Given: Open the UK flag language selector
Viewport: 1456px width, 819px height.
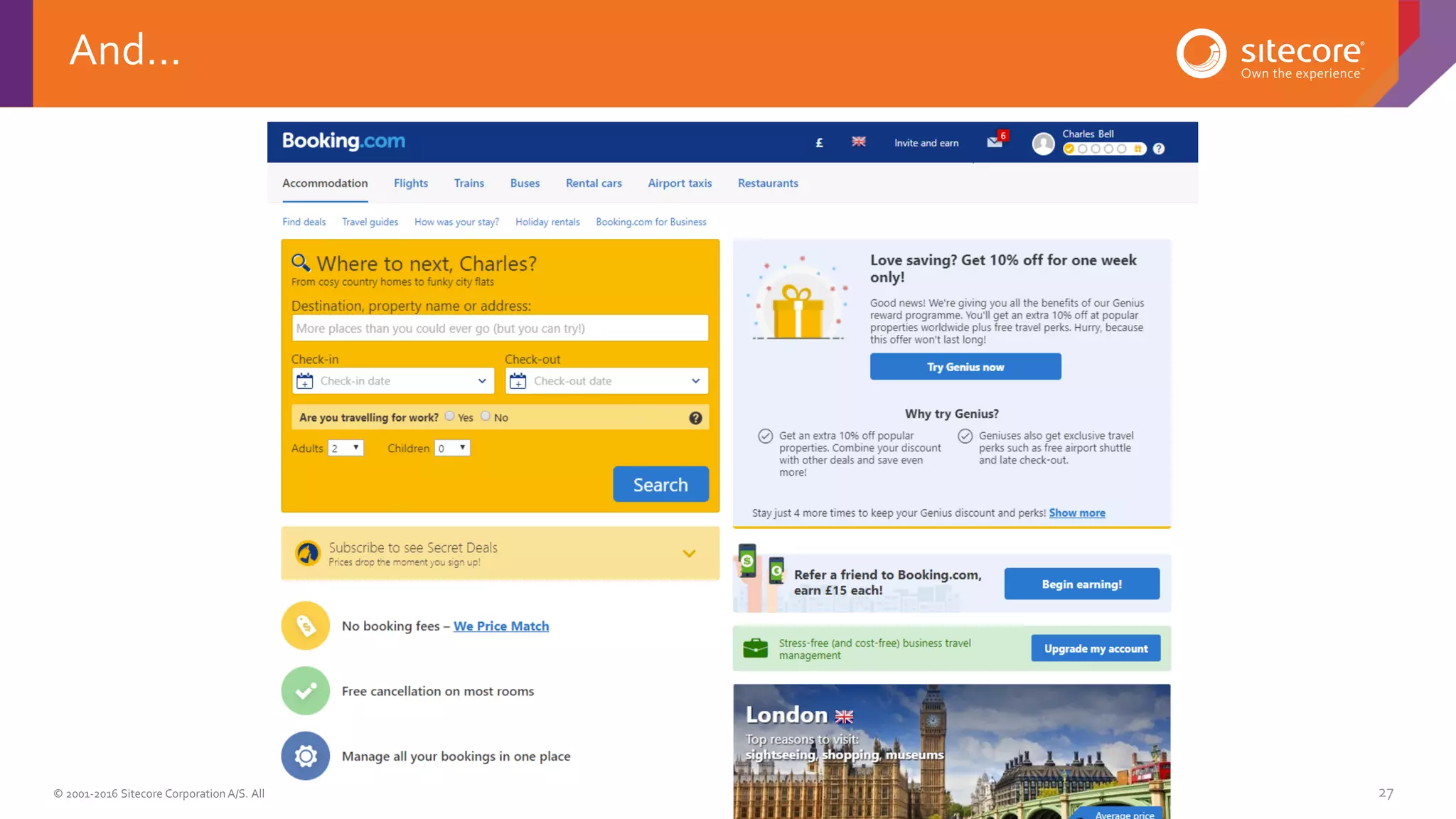Looking at the screenshot, I should pos(859,142).
